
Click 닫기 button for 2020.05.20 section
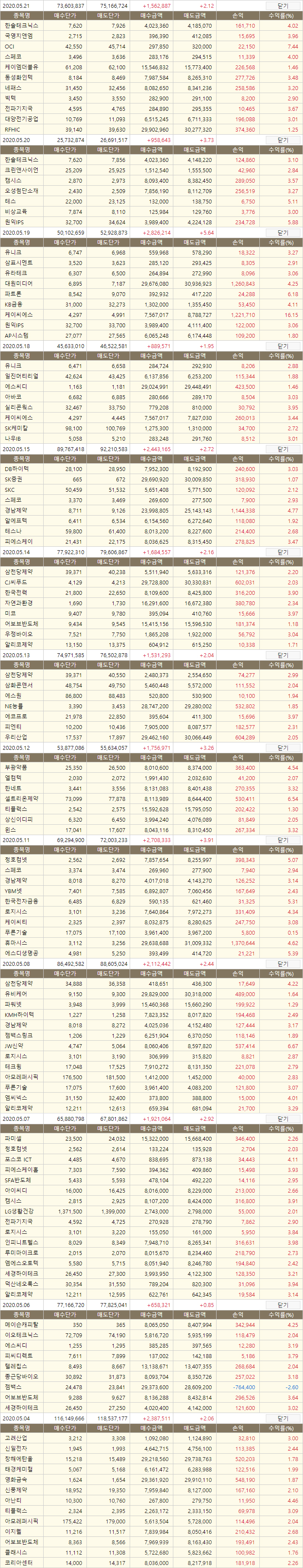(x=282, y=140)
